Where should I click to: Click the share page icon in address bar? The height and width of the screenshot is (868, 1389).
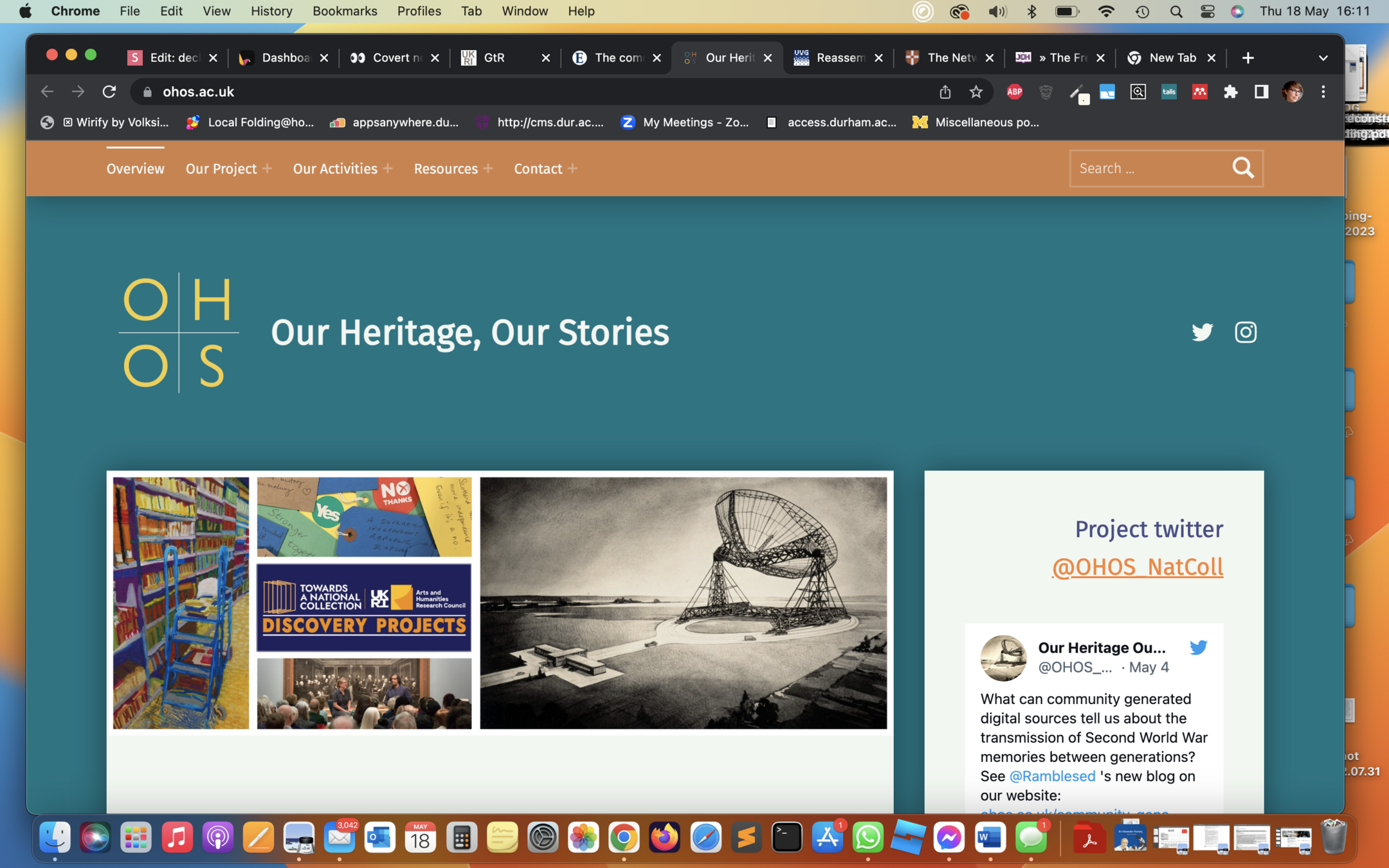tap(945, 92)
